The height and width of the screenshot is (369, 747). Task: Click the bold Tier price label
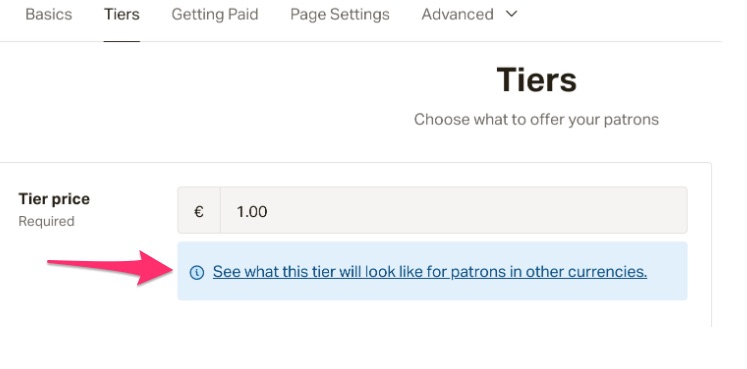pyautogui.click(x=54, y=199)
